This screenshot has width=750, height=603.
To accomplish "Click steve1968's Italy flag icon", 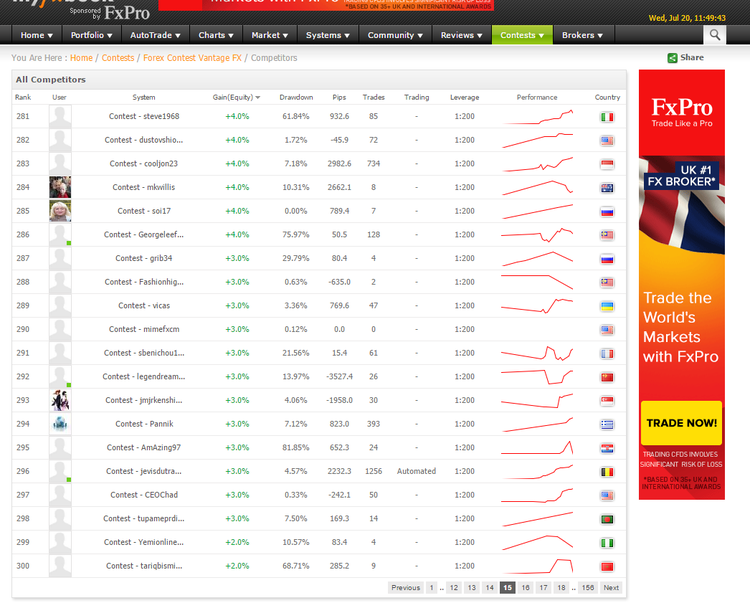I will click(x=607, y=117).
